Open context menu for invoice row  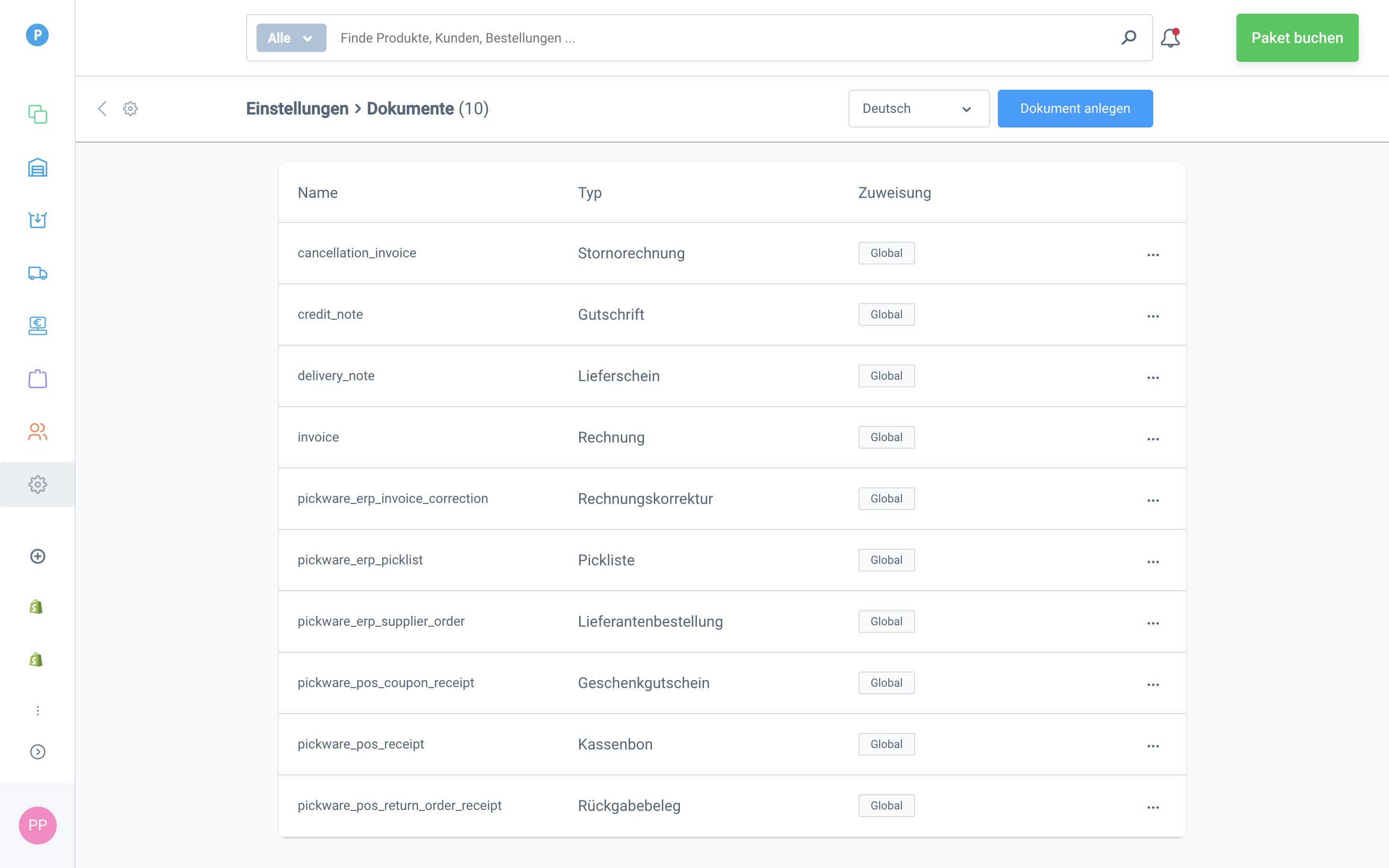1152,439
